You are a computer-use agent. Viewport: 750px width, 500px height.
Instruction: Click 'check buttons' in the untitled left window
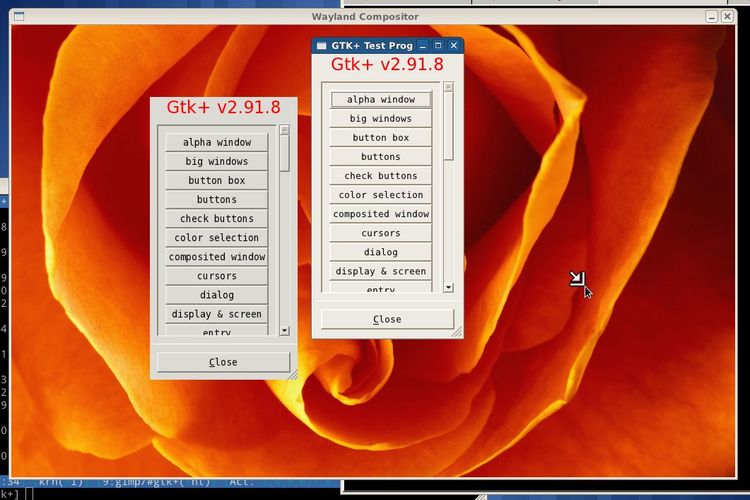[217, 219]
